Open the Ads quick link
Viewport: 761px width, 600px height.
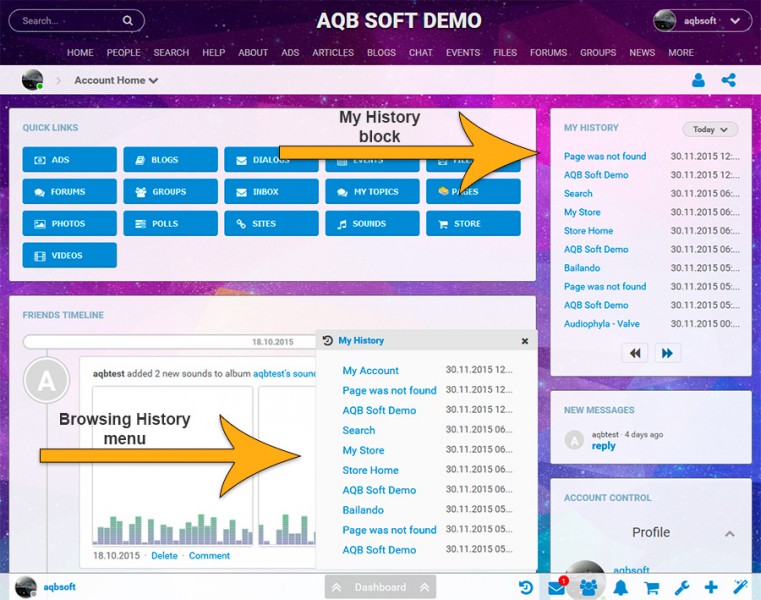69,160
